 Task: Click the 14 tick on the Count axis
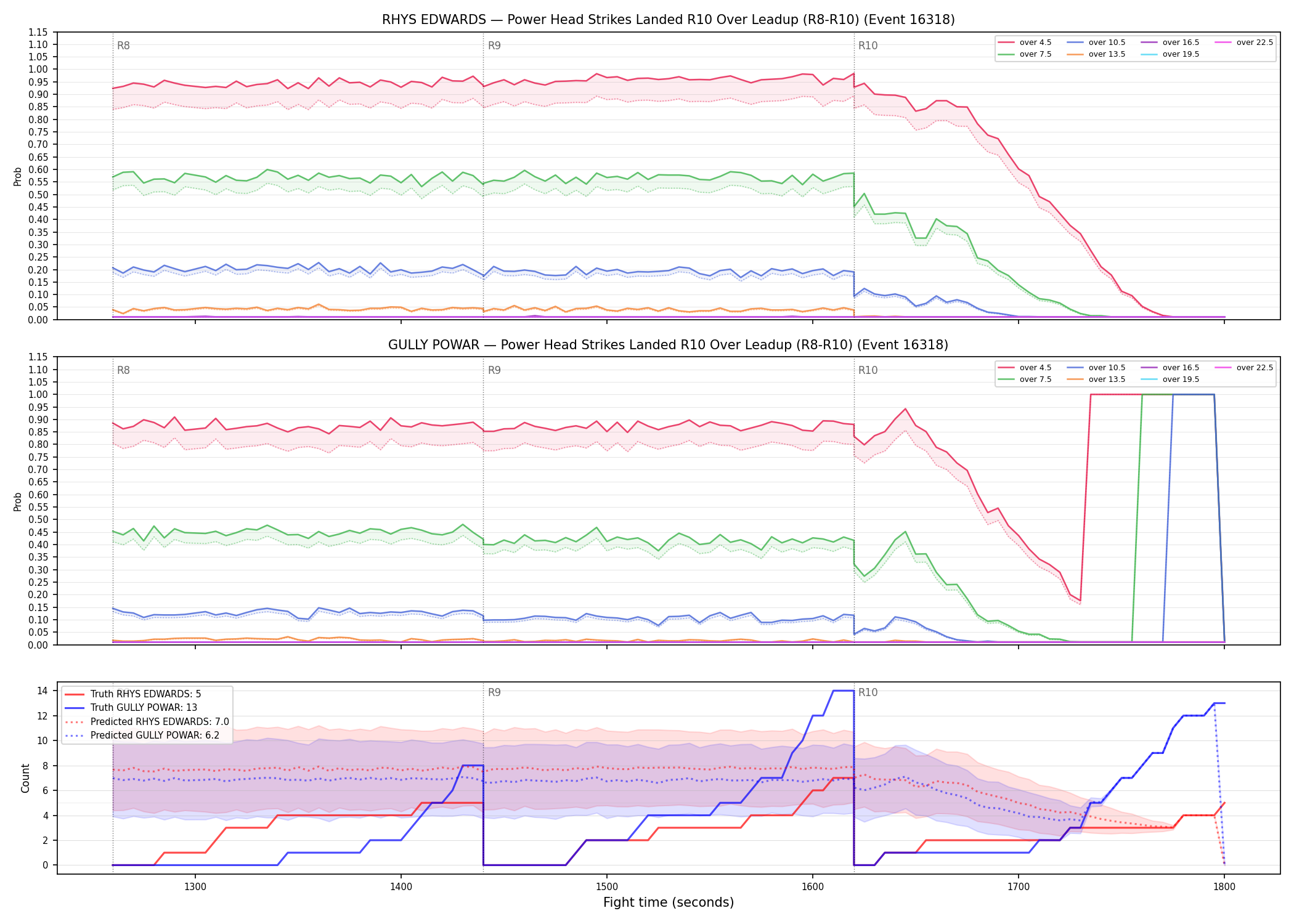coord(43,691)
